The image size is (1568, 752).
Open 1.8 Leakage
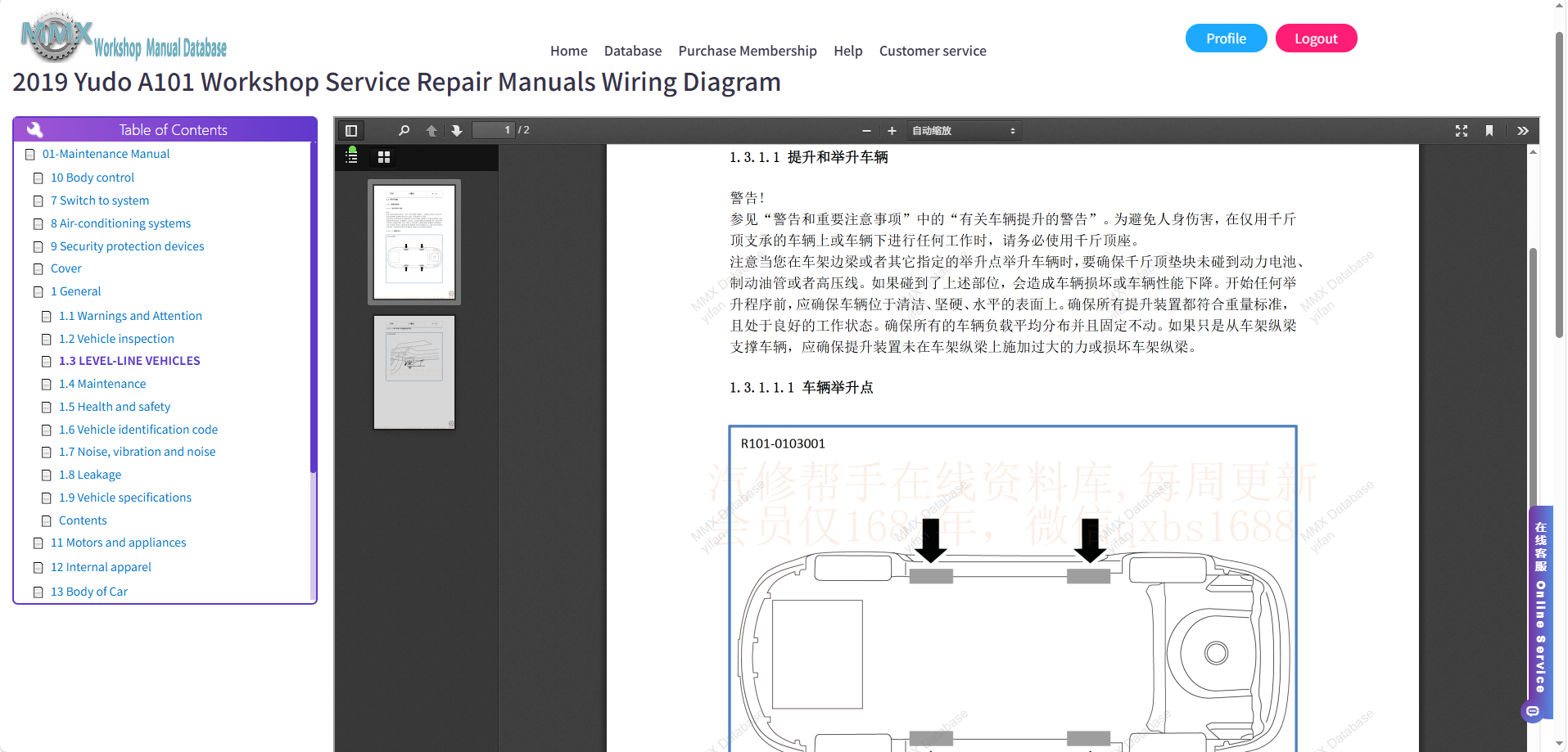click(90, 475)
